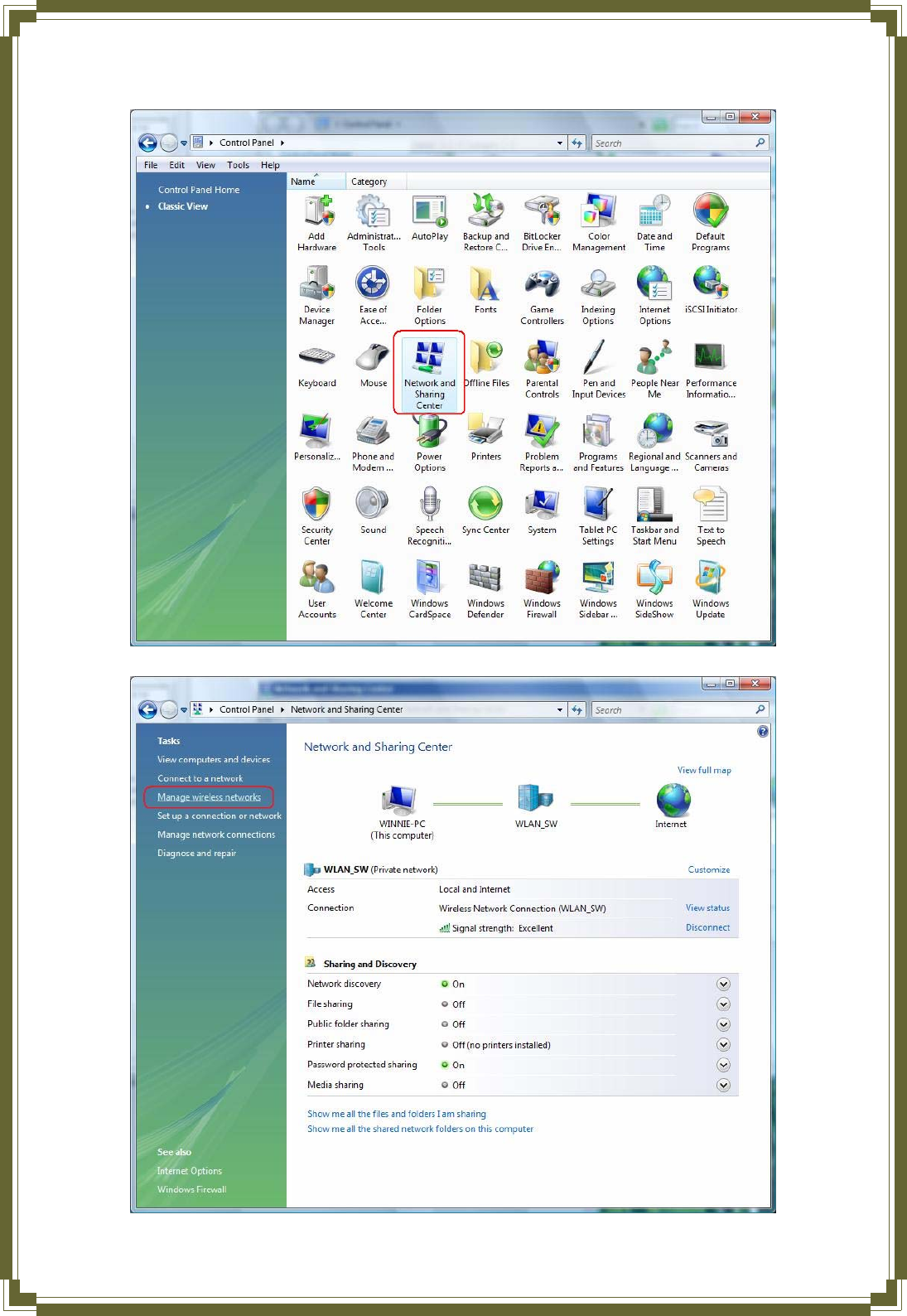The height and width of the screenshot is (1316, 907).
Task: Open BitLocker Drive Encryption icon
Action: [542, 223]
